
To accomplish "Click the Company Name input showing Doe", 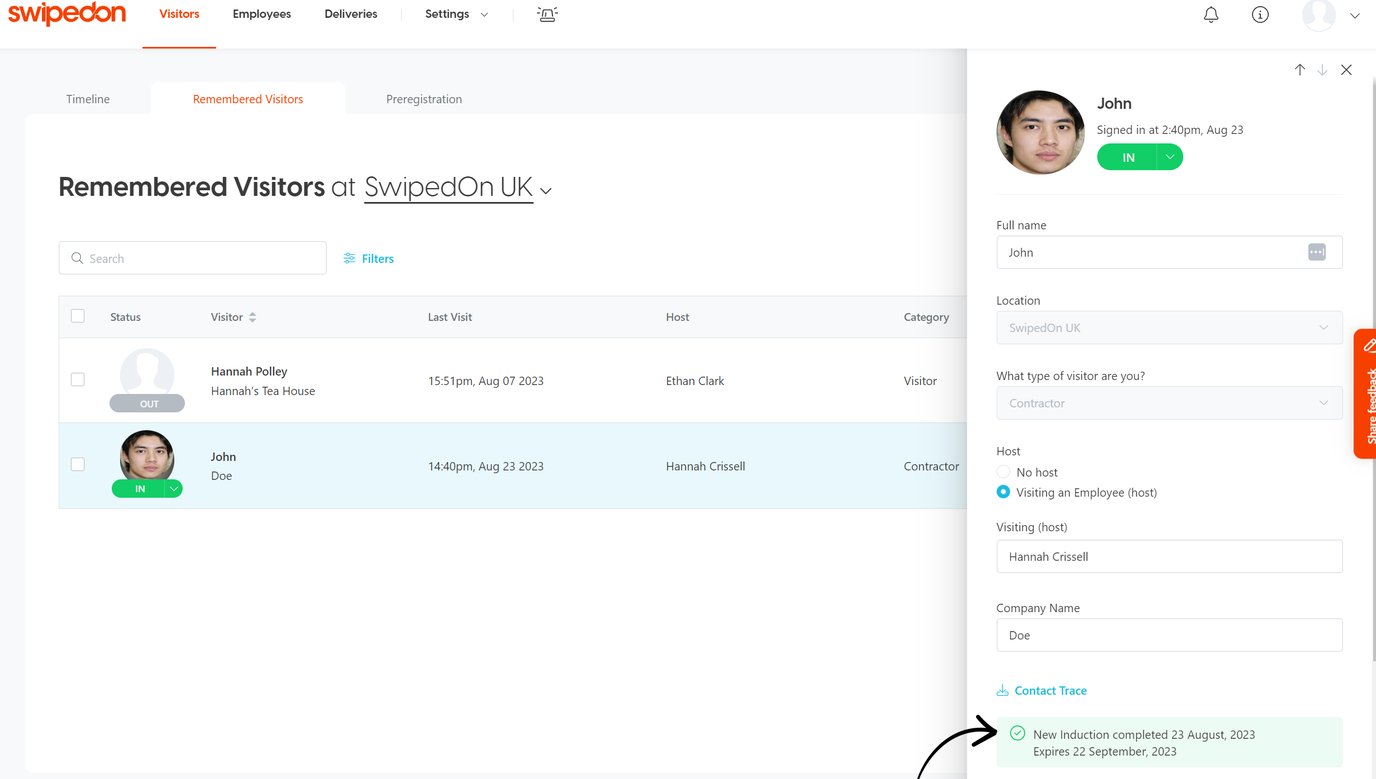I will [1168, 635].
